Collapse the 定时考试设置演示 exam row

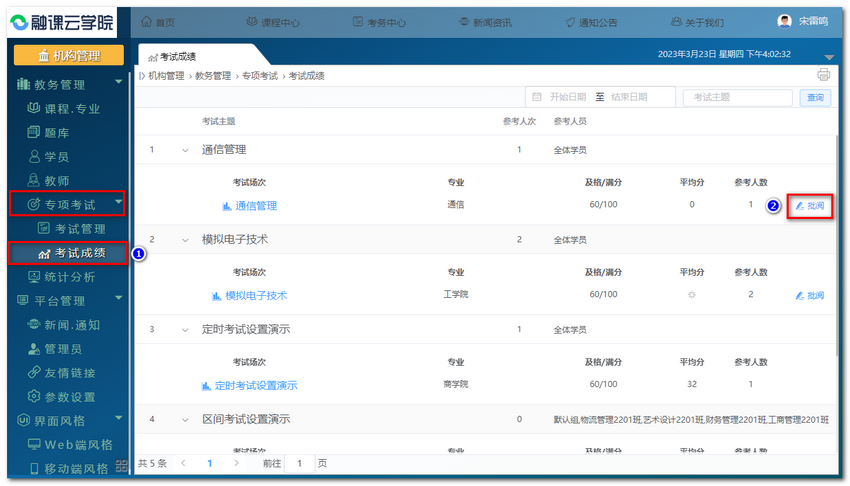[x=185, y=330]
